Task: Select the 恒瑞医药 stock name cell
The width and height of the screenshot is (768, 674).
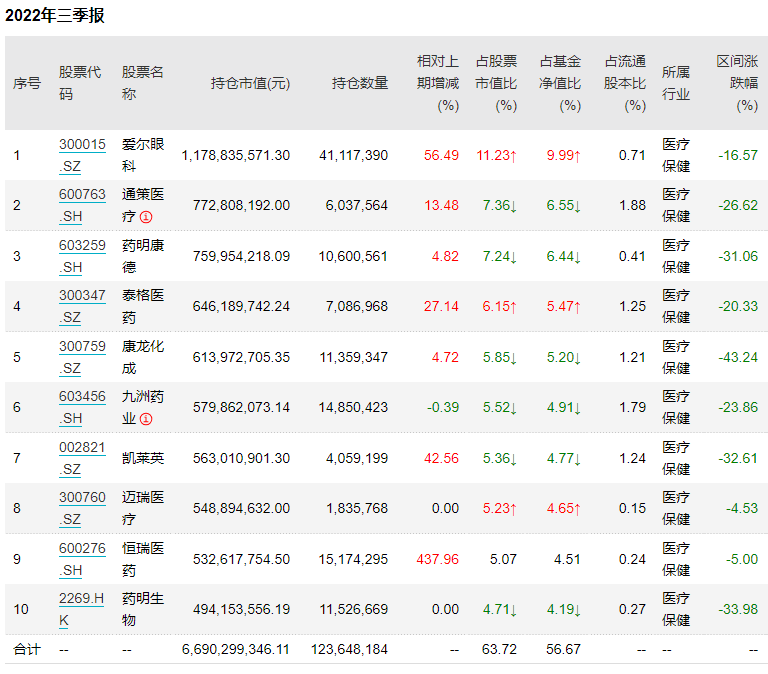Action: (142, 559)
